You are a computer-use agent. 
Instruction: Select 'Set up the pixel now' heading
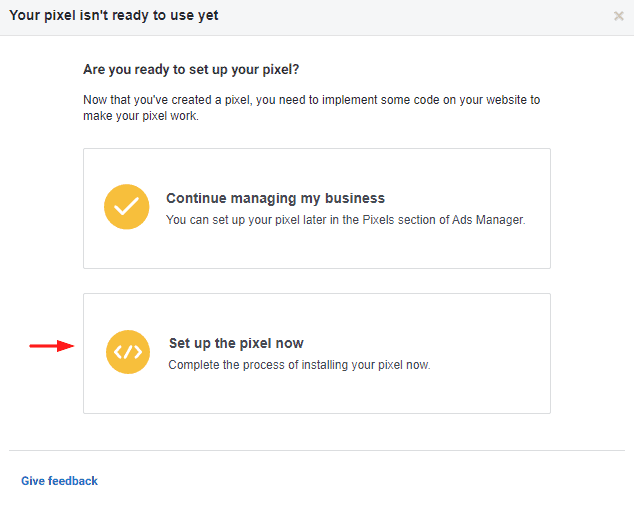coord(236,343)
